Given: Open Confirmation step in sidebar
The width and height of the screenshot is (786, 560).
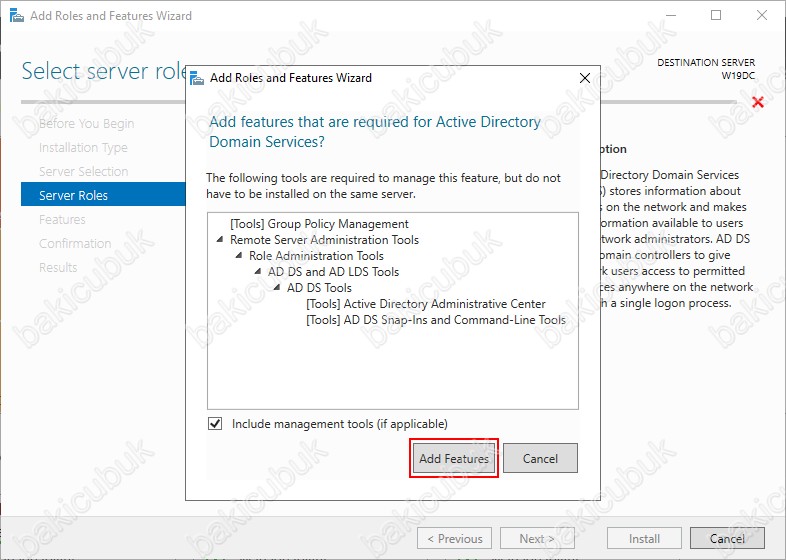Looking at the screenshot, I should point(75,244).
